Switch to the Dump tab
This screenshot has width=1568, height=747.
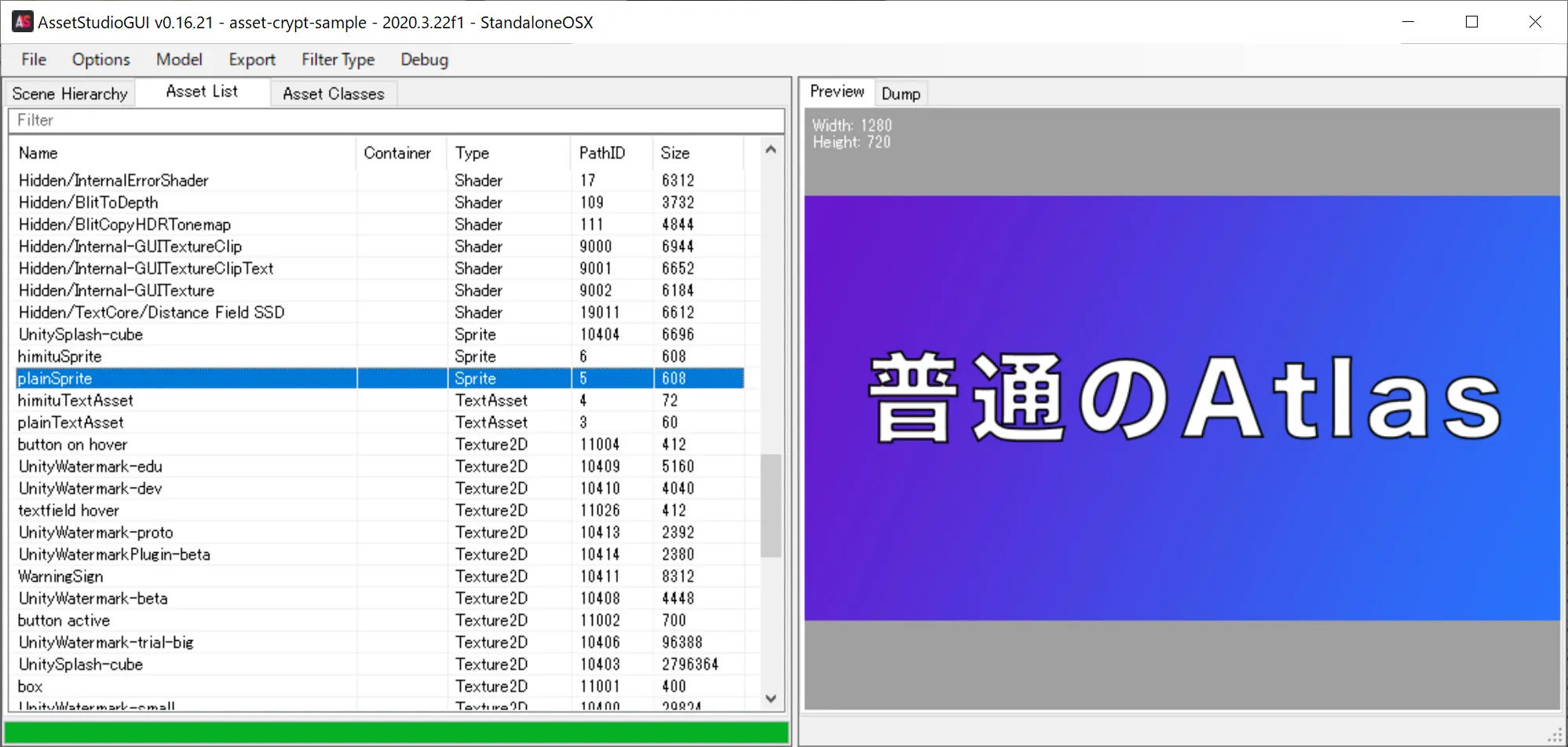tap(900, 93)
